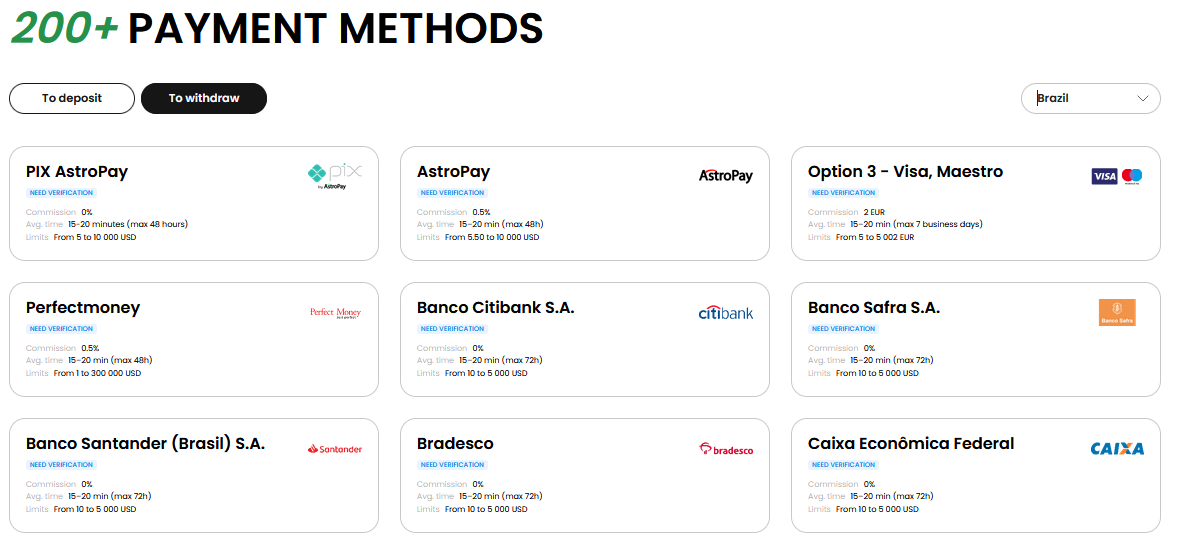
Task: Click the red Santander logo
Action: click(335, 449)
